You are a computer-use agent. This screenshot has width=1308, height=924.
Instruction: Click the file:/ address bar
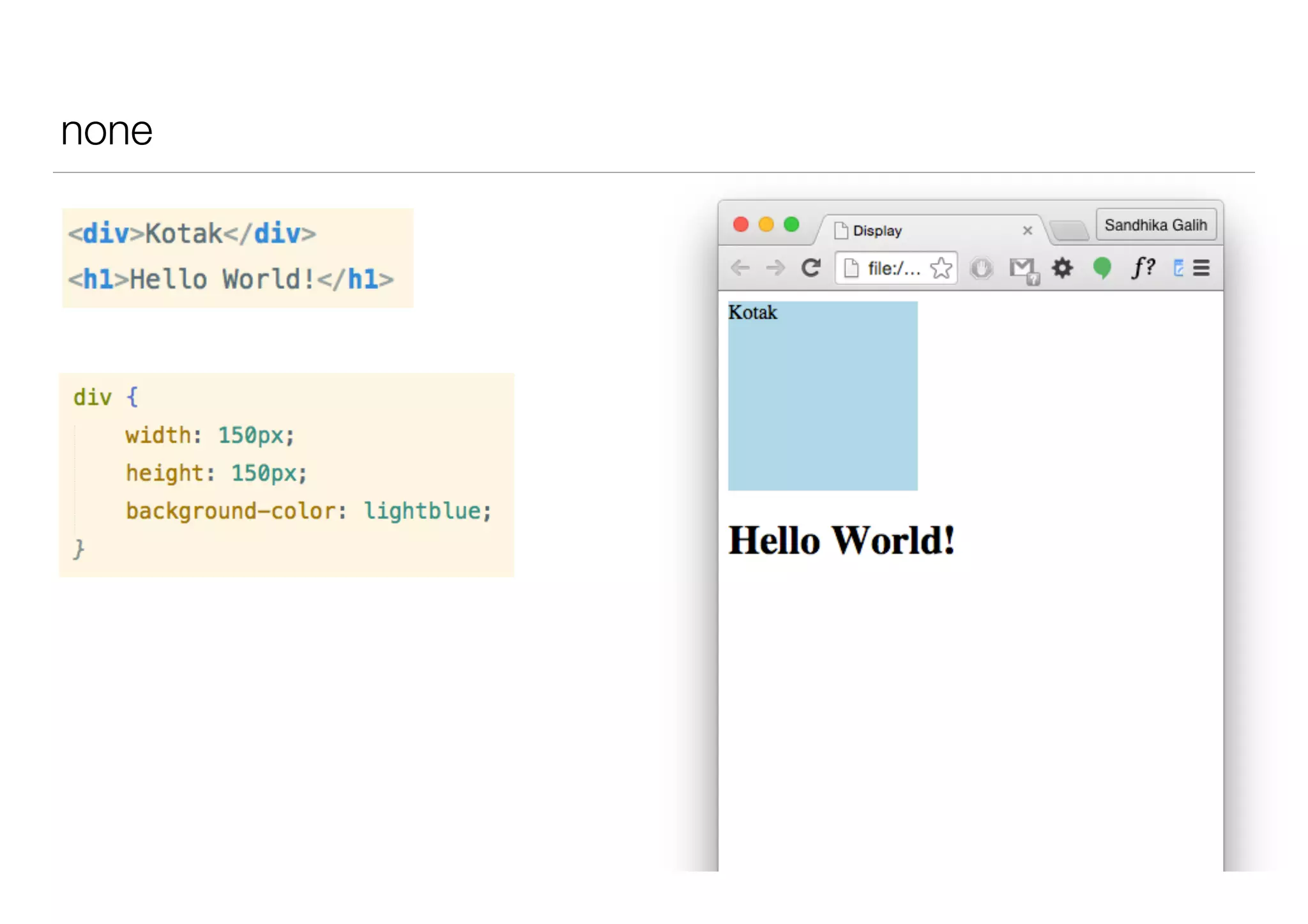[894, 268]
